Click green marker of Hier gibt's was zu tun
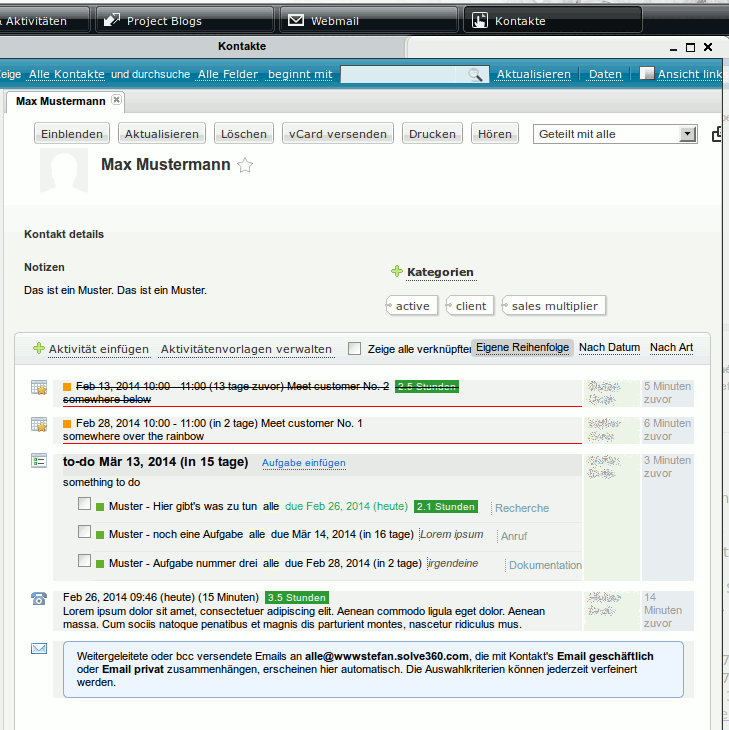The height and width of the screenshot is (730, 729). (100, 507)
